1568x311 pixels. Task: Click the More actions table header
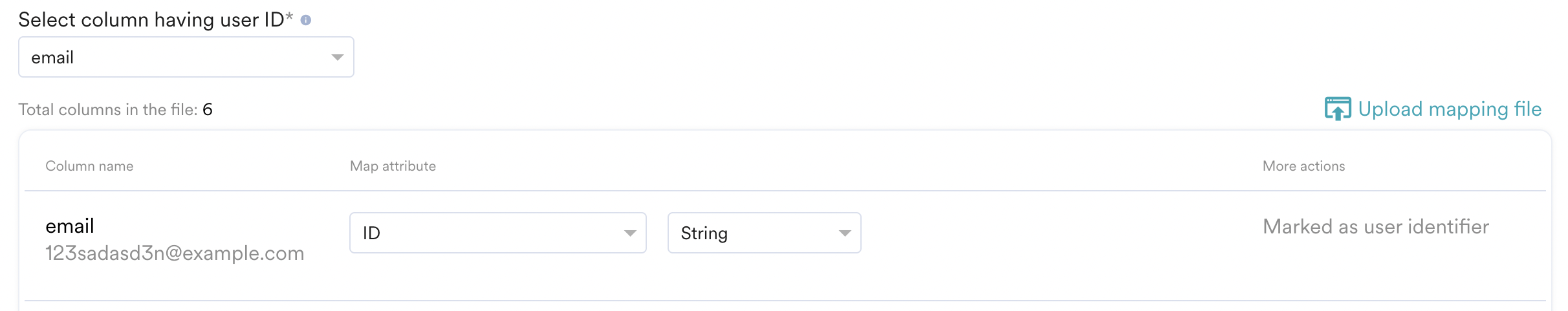tap(1303, 166)
